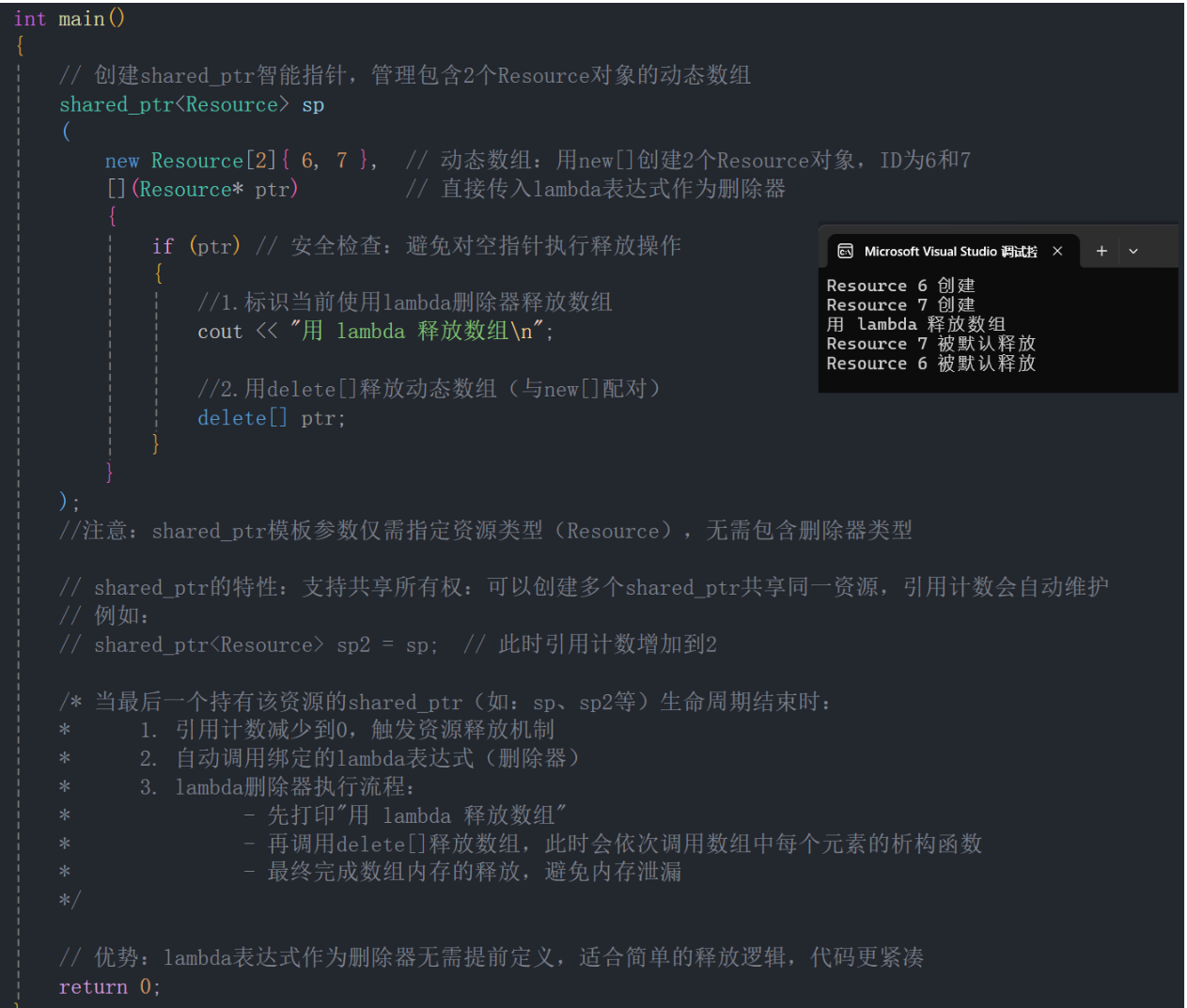Screen dimensions: 1187x1008
Task: Click the "if (ptr)" statement
Action: 196,246
